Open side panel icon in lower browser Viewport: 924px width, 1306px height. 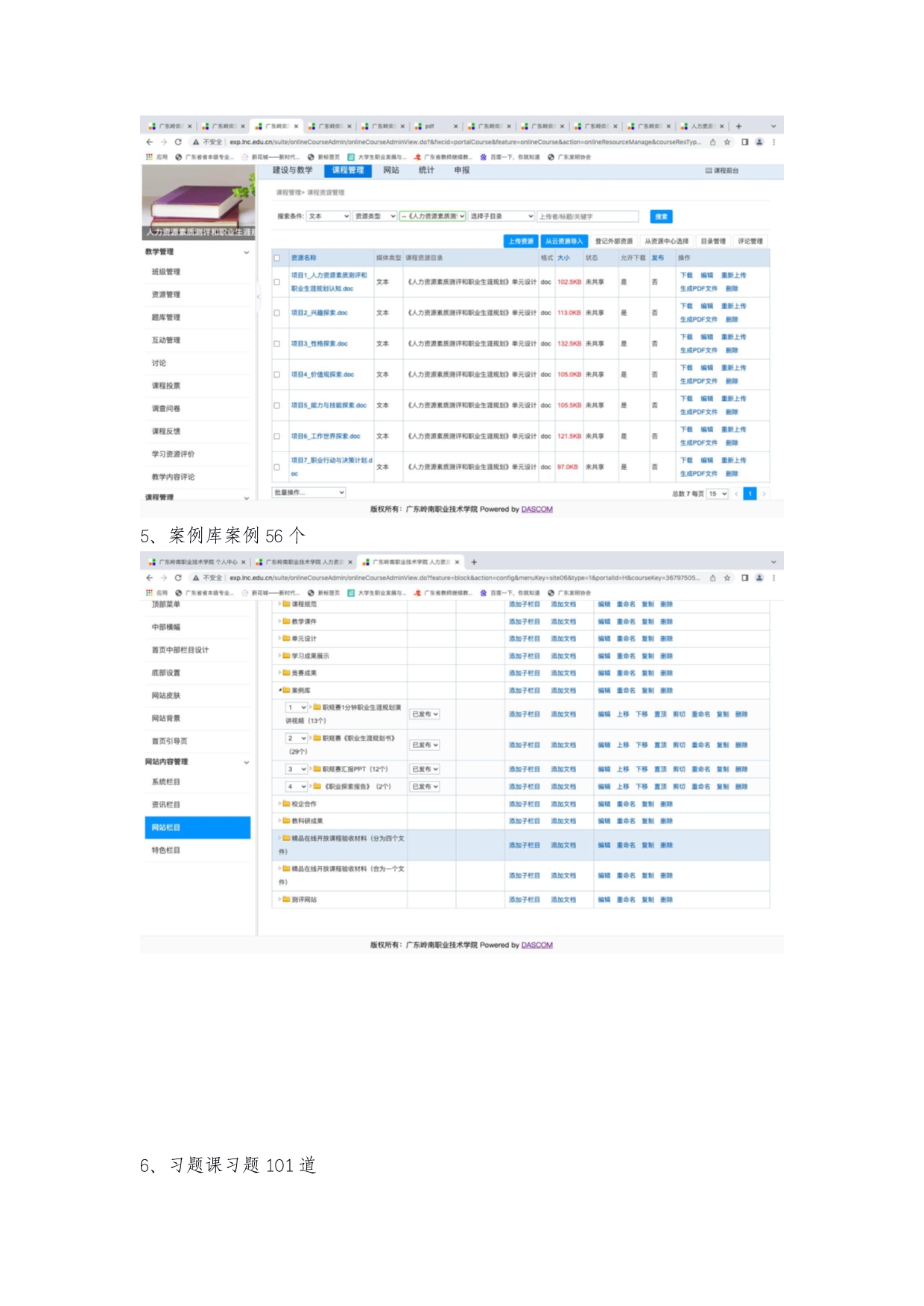pyautogui.click(x=744, y=578)
